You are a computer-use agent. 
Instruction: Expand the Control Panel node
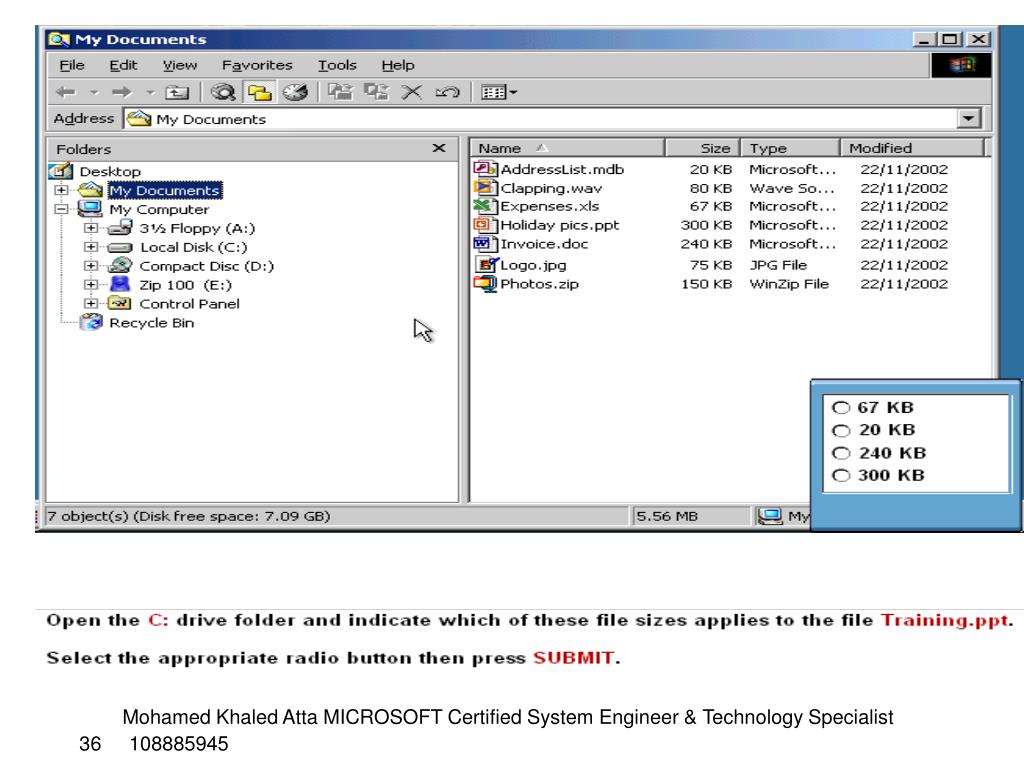(x=91, y=304)
